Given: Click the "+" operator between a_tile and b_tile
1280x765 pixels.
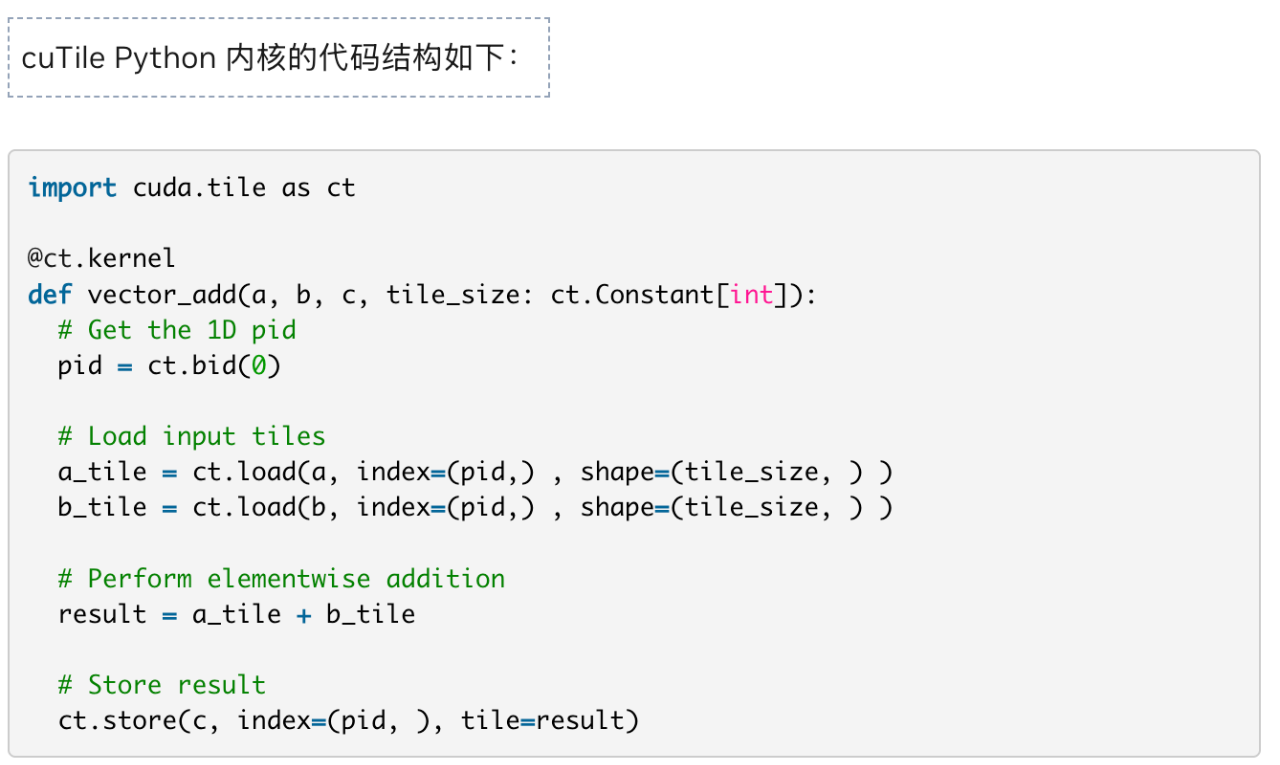Looking at the screenshot, I should [304, 614].
